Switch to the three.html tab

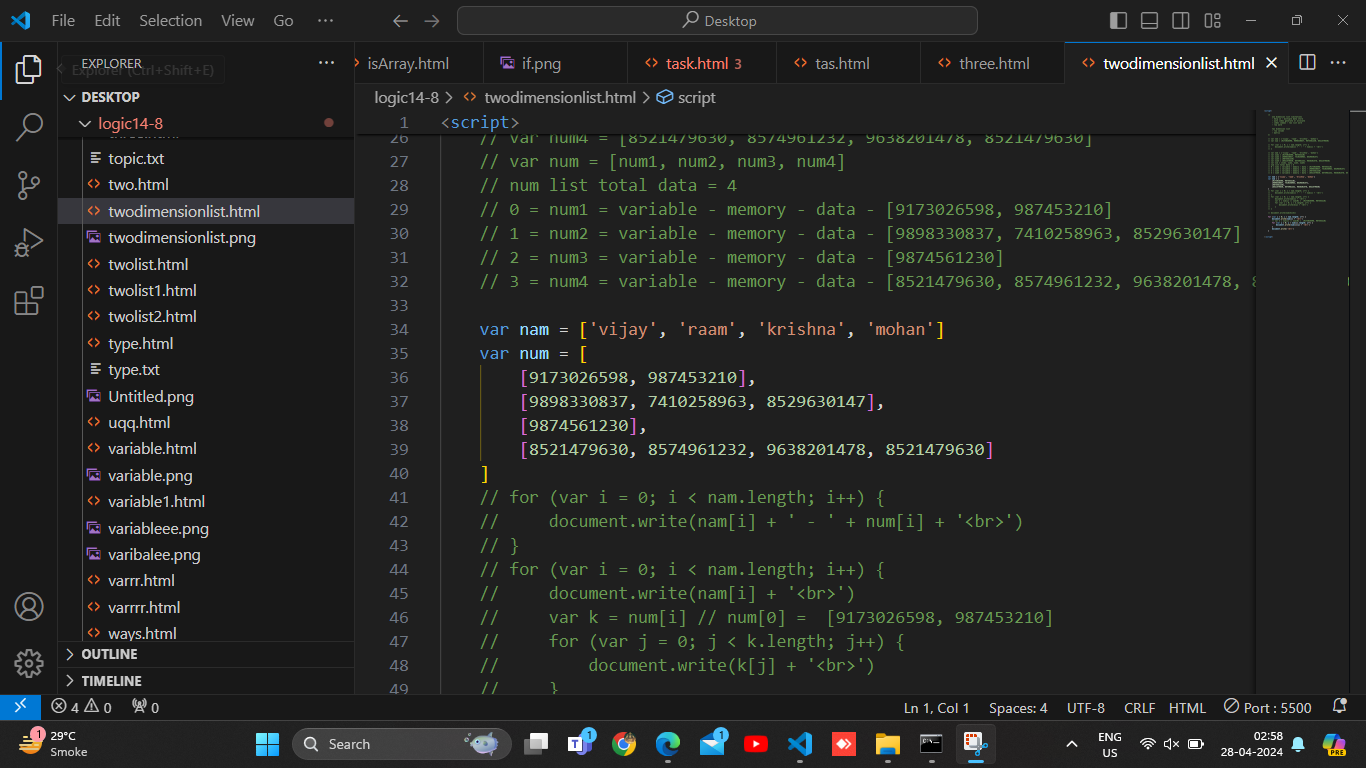(993, 63)
